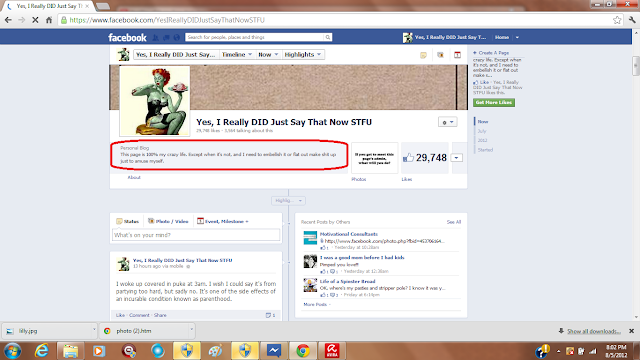Go to Home in Facebook top bar
This screenshot has width=640, height=360.
502,38
